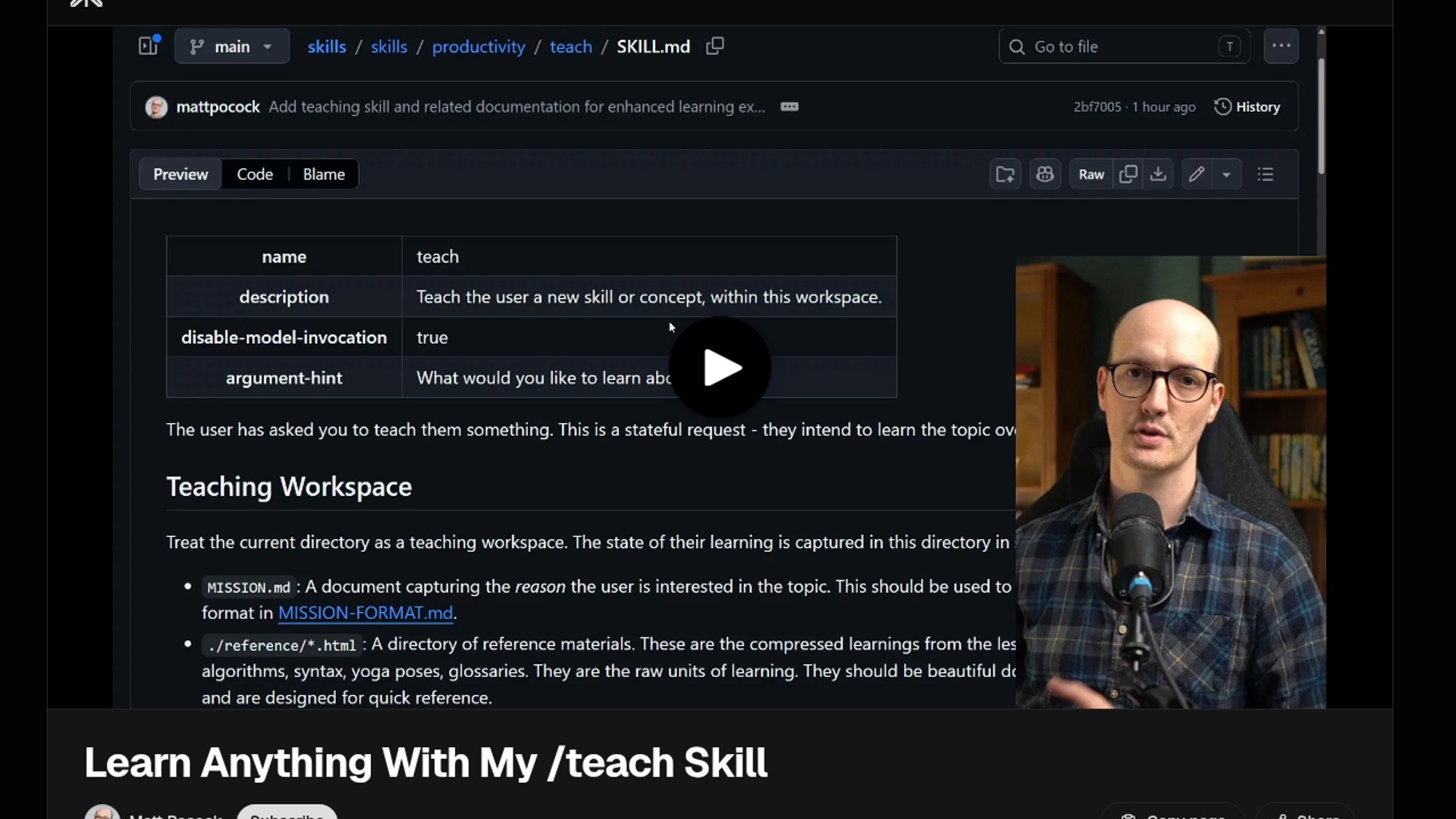1456x819 pixels.
Task: Open commit 2bf7005
Action: point(1097,107)
